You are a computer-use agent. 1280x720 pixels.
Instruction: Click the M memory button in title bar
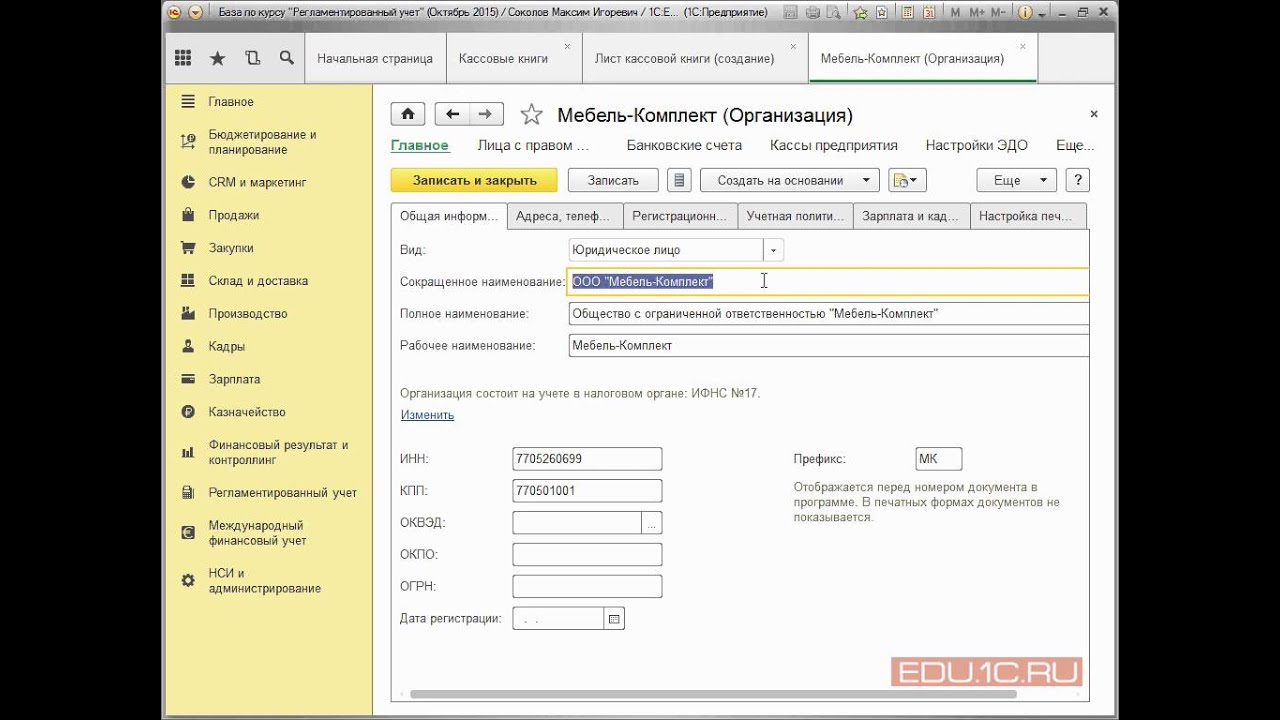pyautogui.click(x=954, y=13)
